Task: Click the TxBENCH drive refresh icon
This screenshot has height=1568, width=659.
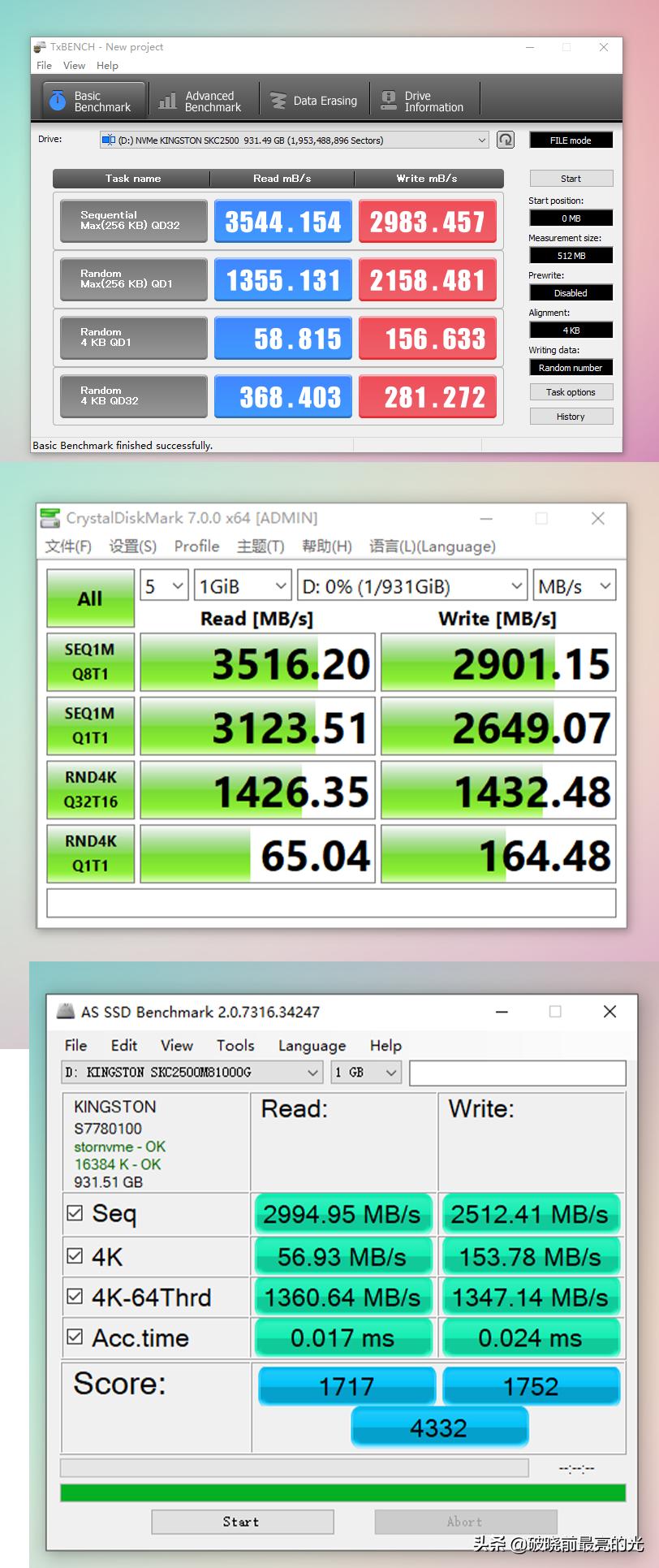Action: (x=506, y=140)
